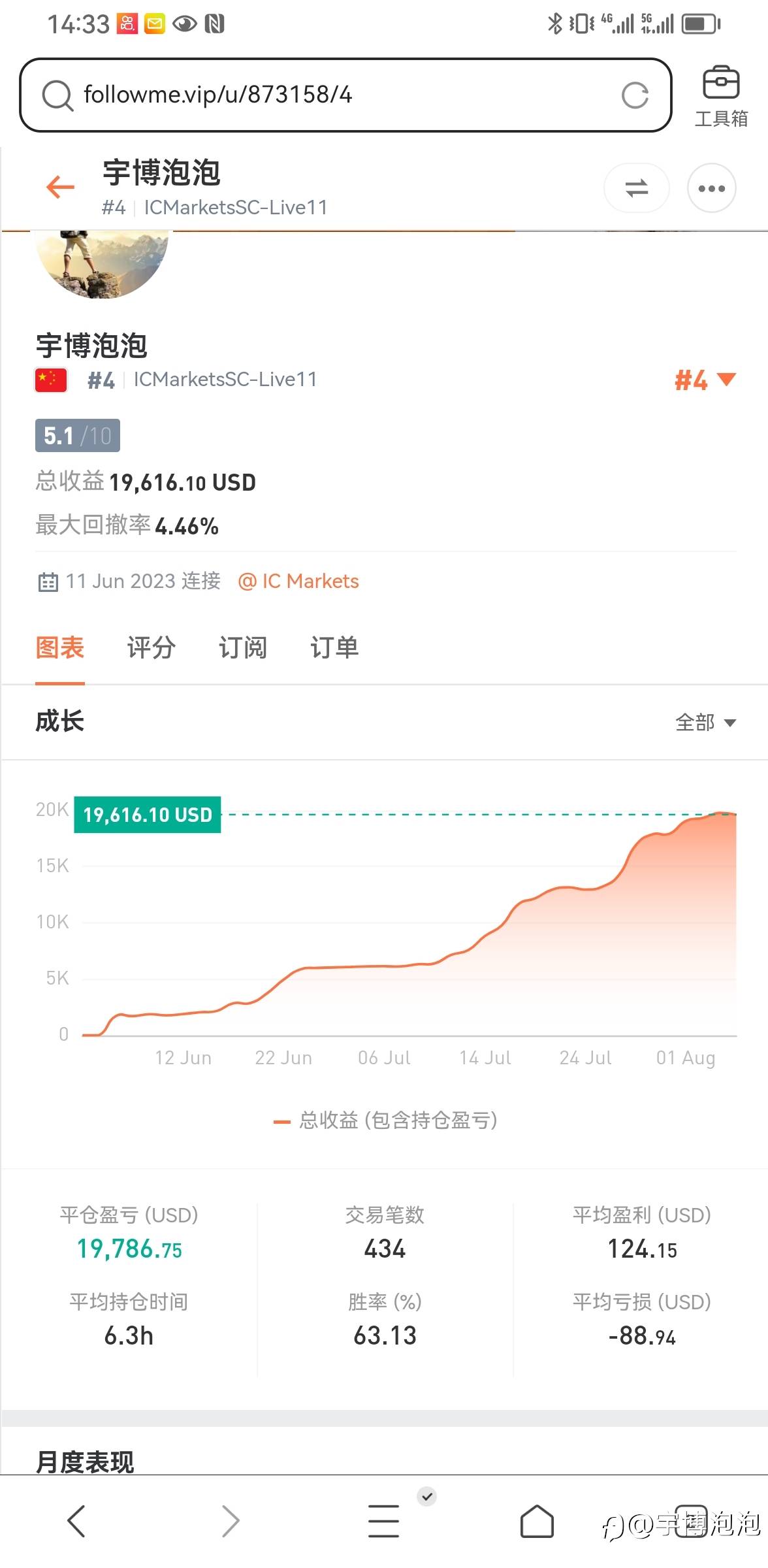
Task: Switch to the 评分 tab
Action: pyautogui.click(x=151, y=648)
